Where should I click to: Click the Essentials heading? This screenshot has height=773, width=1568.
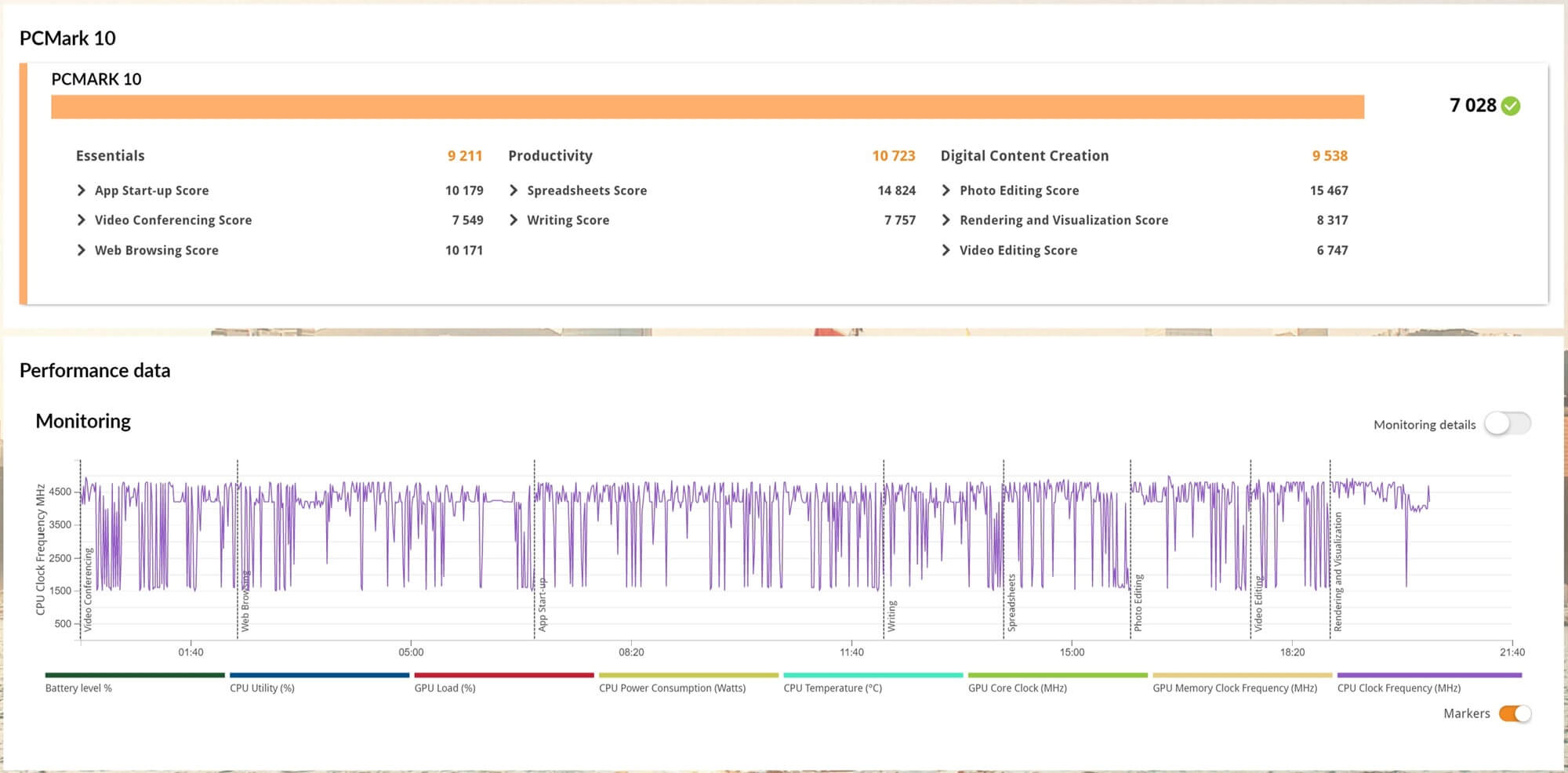click(111, 155)
